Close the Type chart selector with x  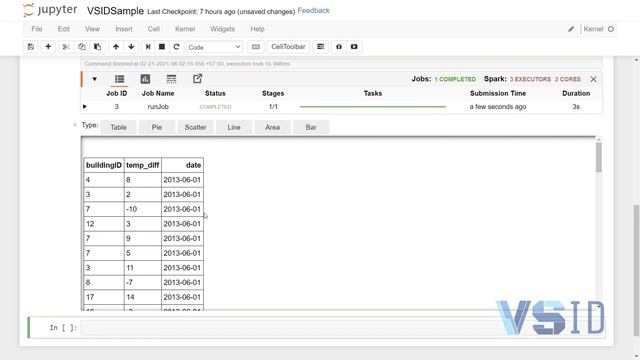(x=75, y=125)
